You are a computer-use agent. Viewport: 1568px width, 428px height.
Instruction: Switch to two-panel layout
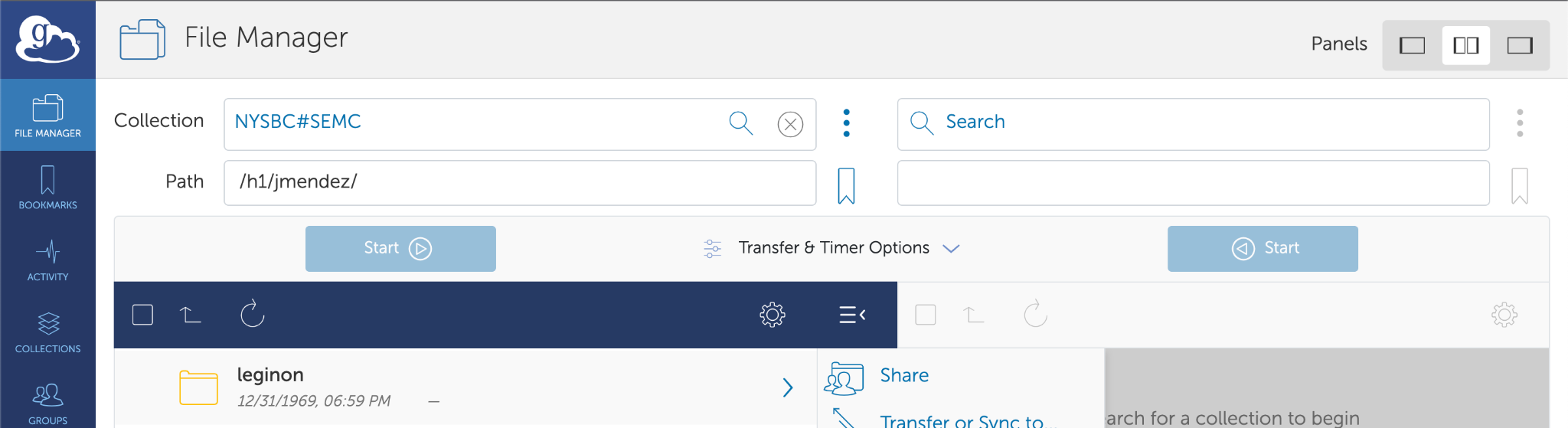click(1465, 46)
